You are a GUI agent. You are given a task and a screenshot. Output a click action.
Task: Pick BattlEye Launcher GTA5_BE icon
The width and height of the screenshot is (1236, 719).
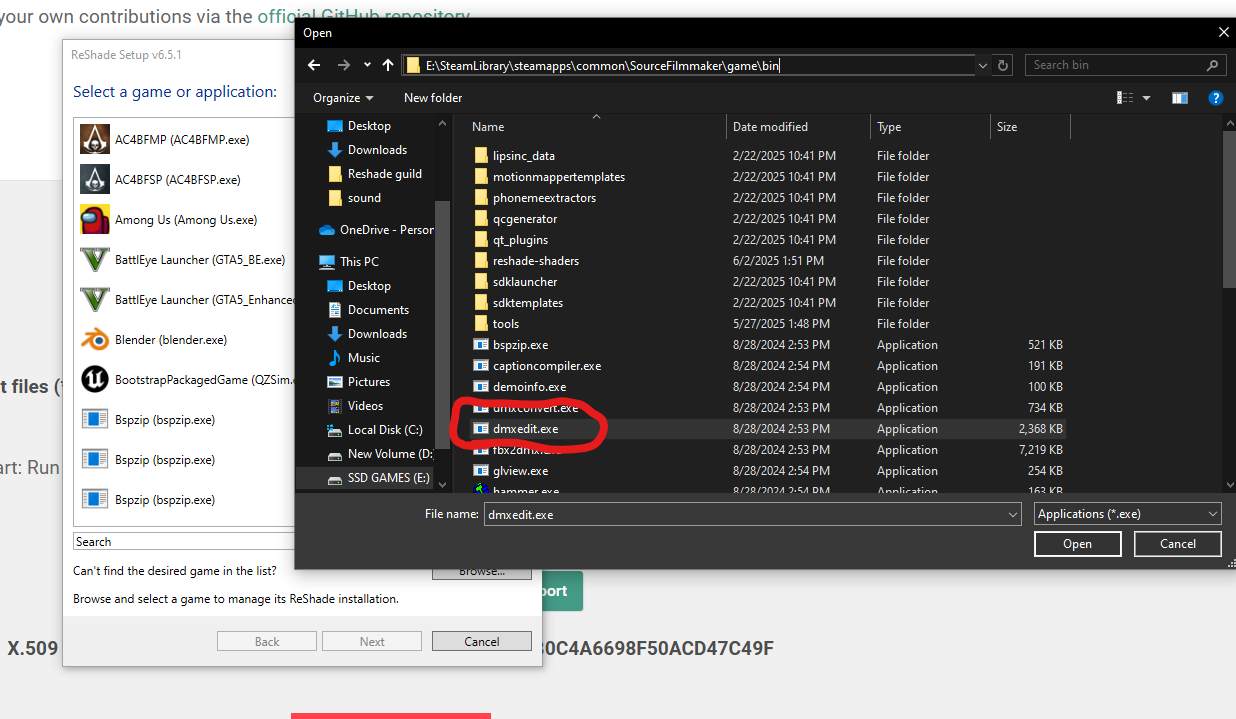click(x=94, y=259)
